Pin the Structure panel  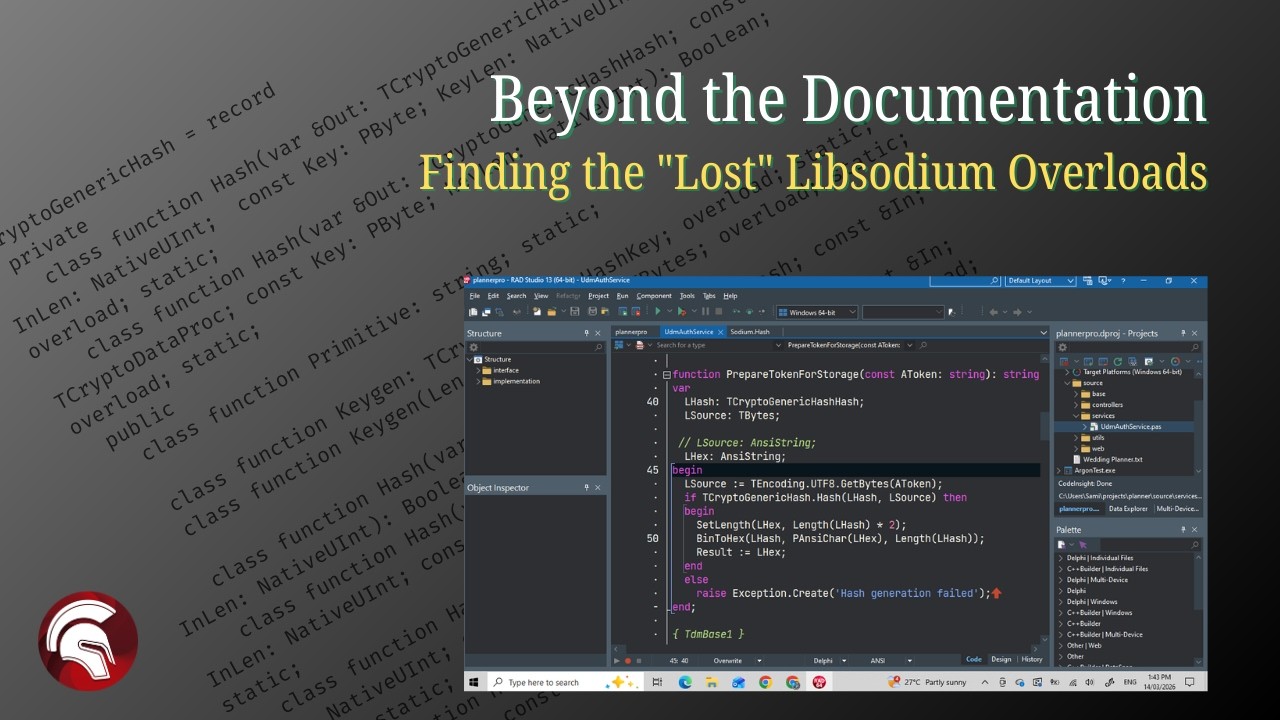(x=587, y=333)
